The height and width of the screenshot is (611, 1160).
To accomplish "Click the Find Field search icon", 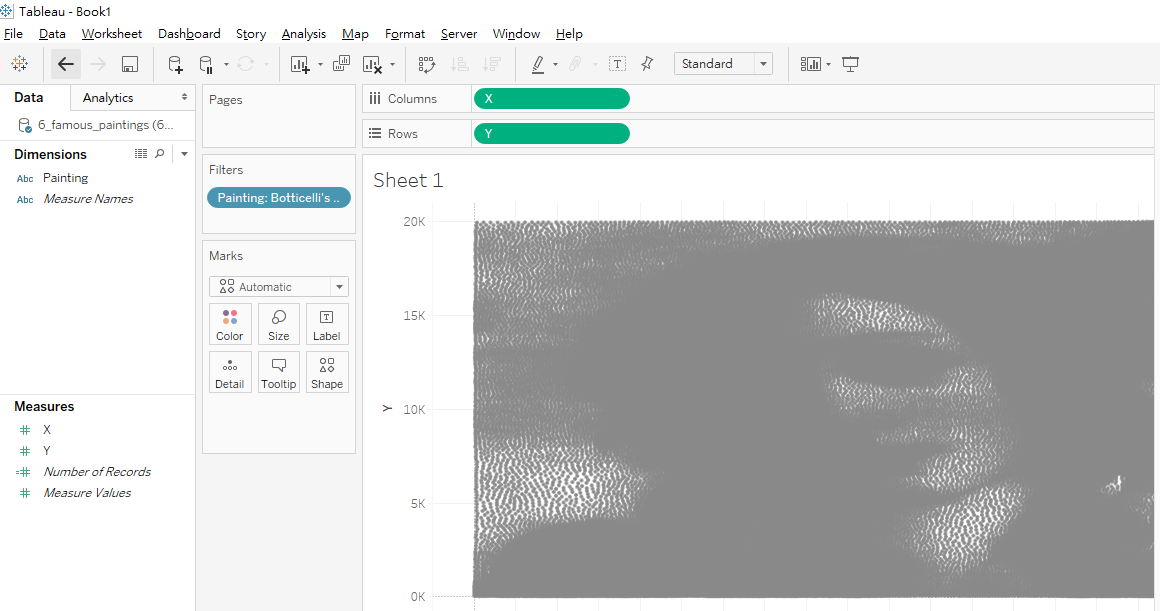I will point(160,154).
